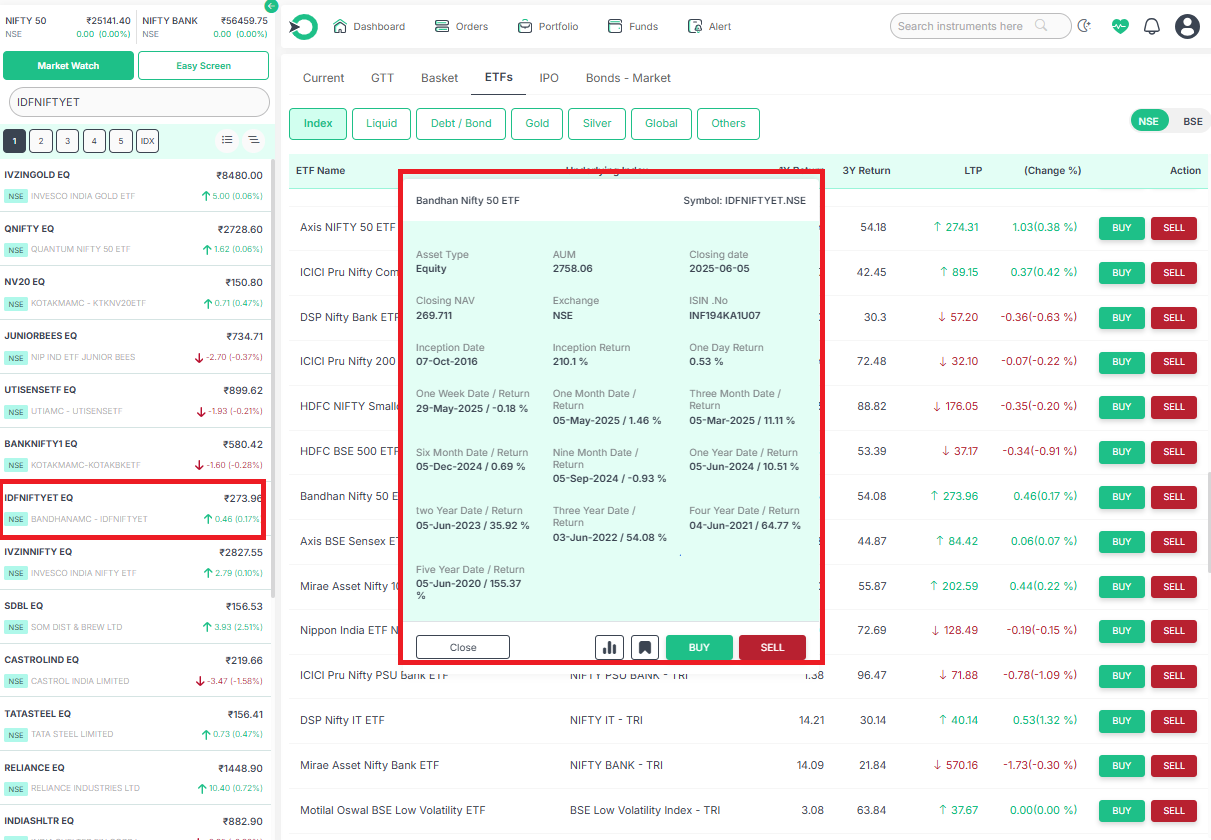Select watchlist number 5
This screenshot has width=1211, height=840.
point(120,141)
